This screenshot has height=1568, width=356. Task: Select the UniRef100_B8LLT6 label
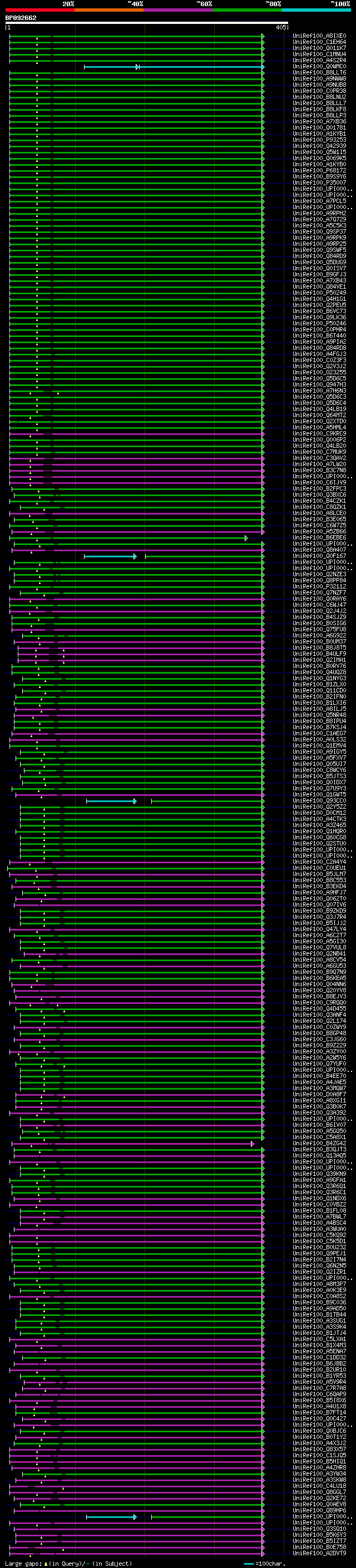point(319,72)
